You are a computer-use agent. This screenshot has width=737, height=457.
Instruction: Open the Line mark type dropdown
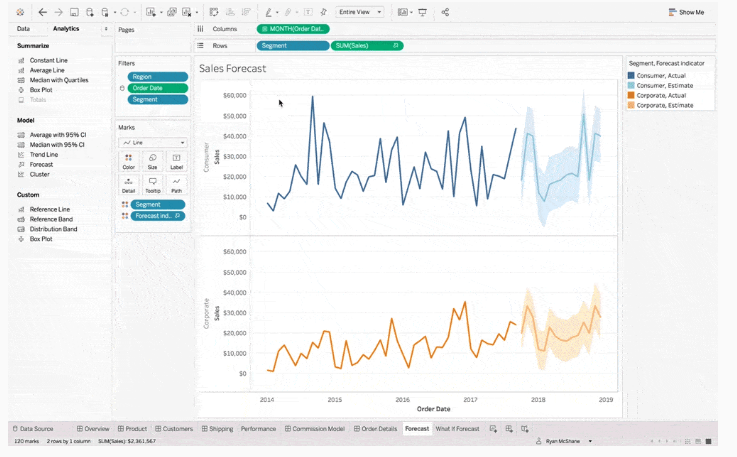coord(153,142)
